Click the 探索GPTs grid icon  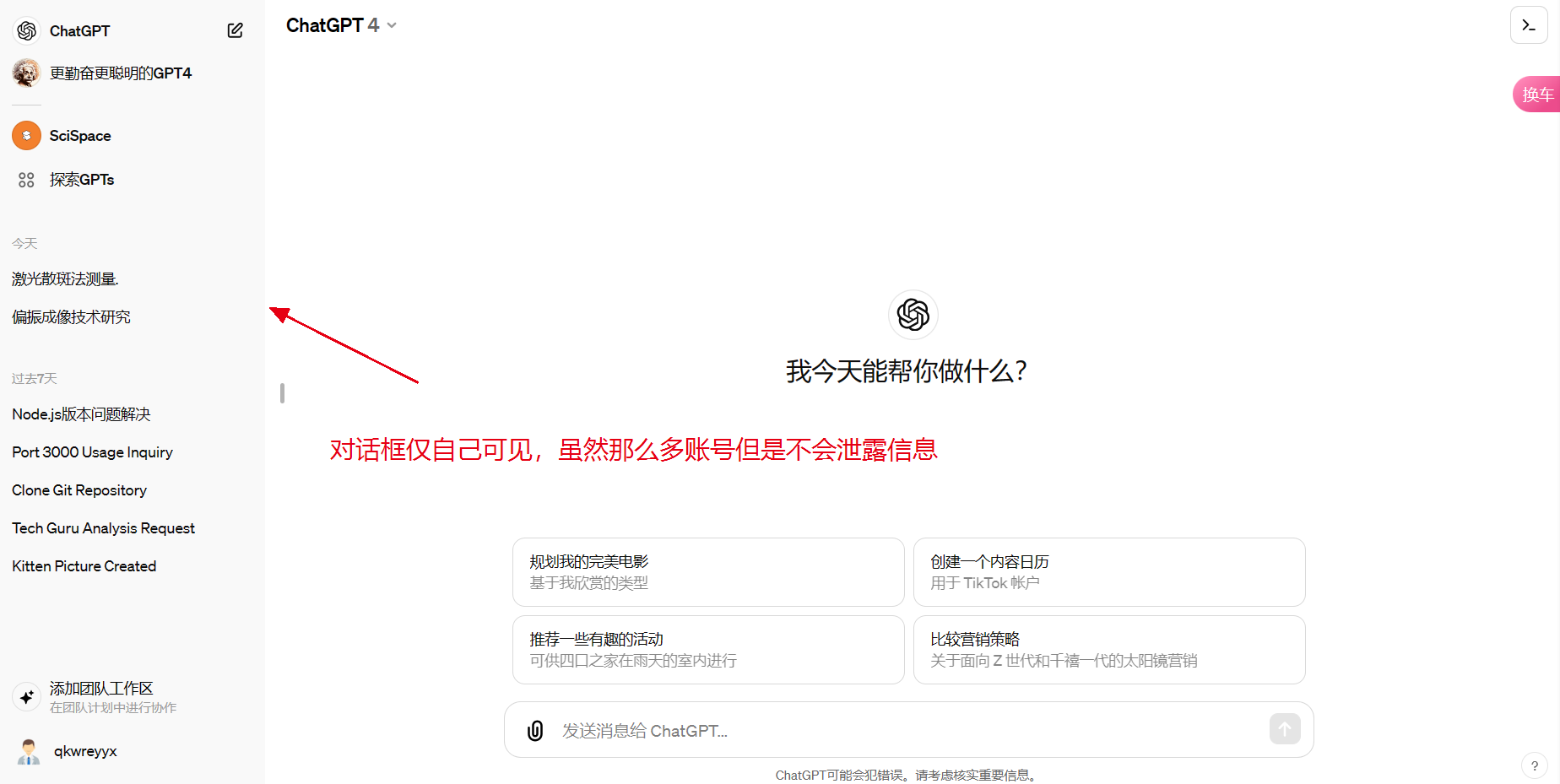26,180
